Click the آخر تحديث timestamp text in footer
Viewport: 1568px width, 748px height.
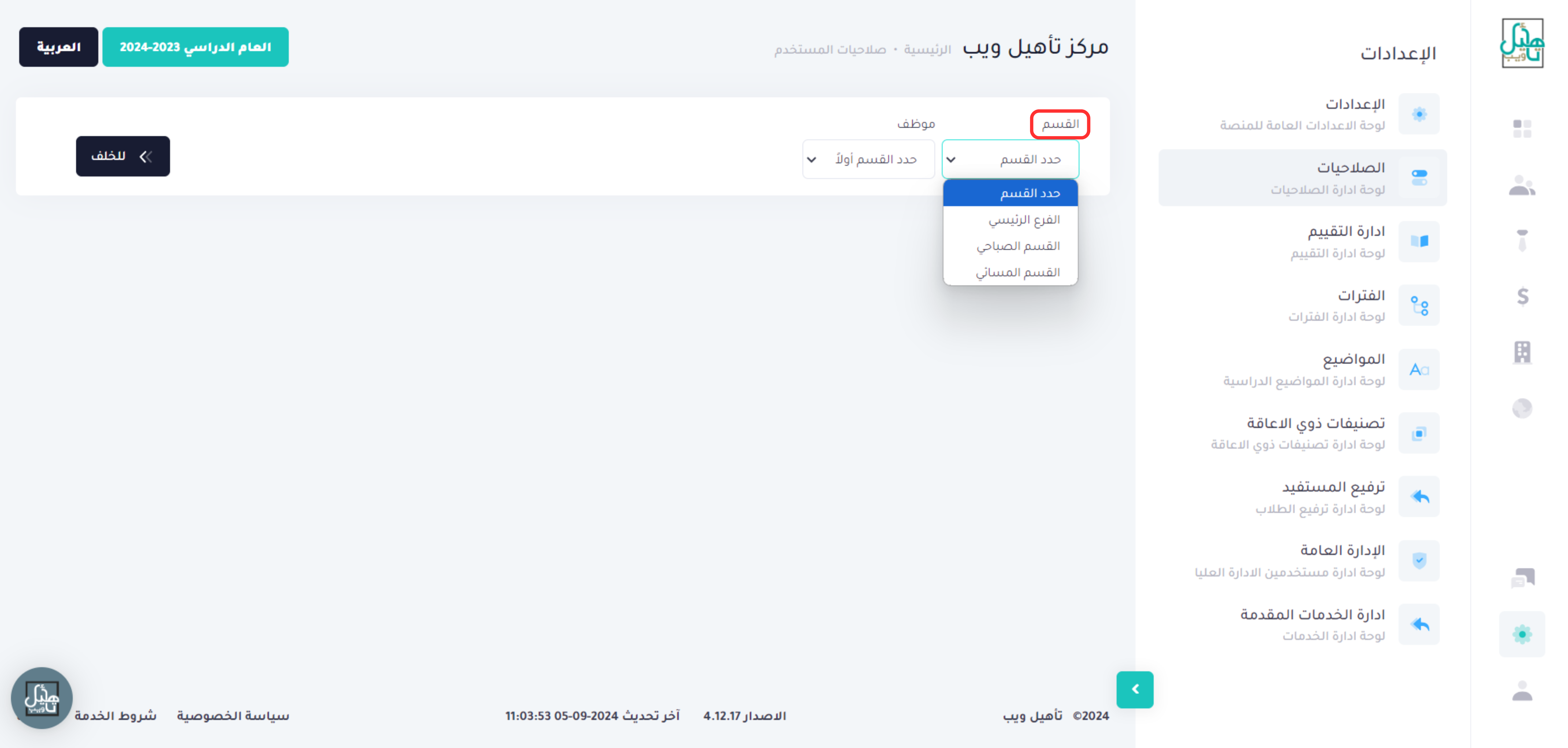point(592,716)
